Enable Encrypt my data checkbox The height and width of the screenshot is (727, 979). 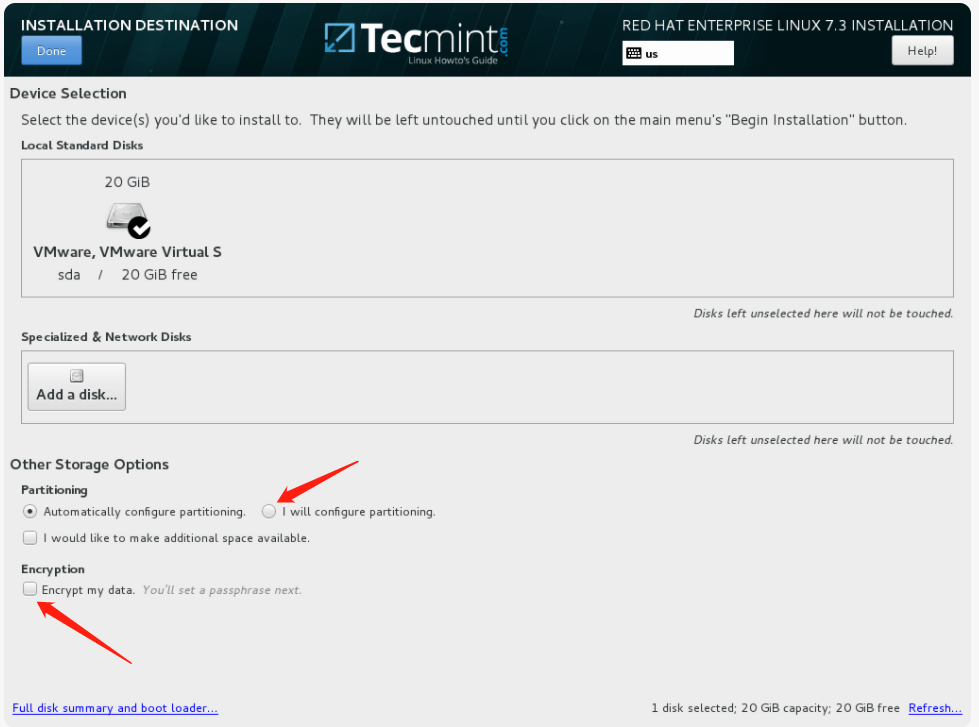click(30, 589)
